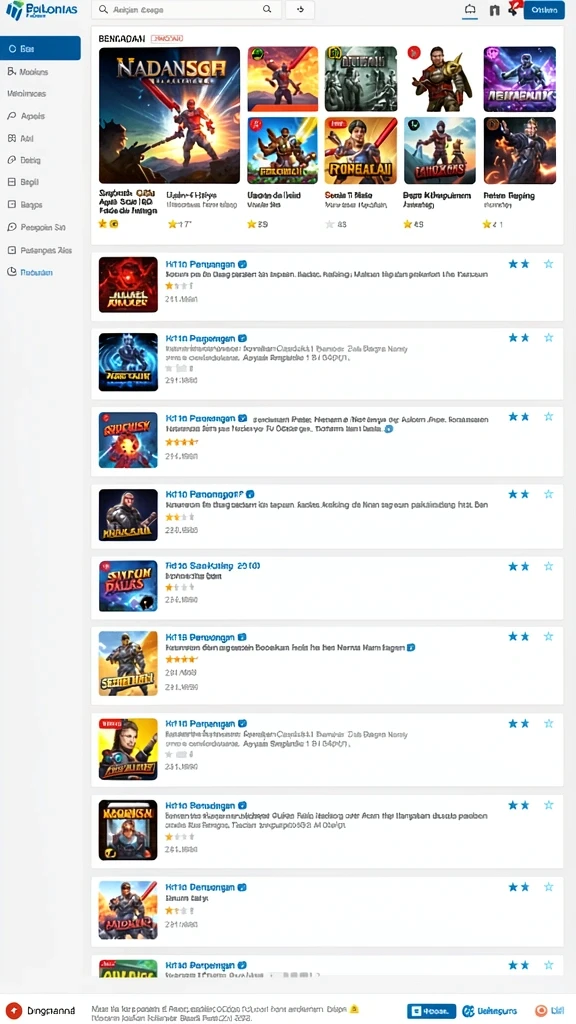Open the 'ROHBALAII' featured game thumbnail
The image size is (576, 1024).
(360, 150)
